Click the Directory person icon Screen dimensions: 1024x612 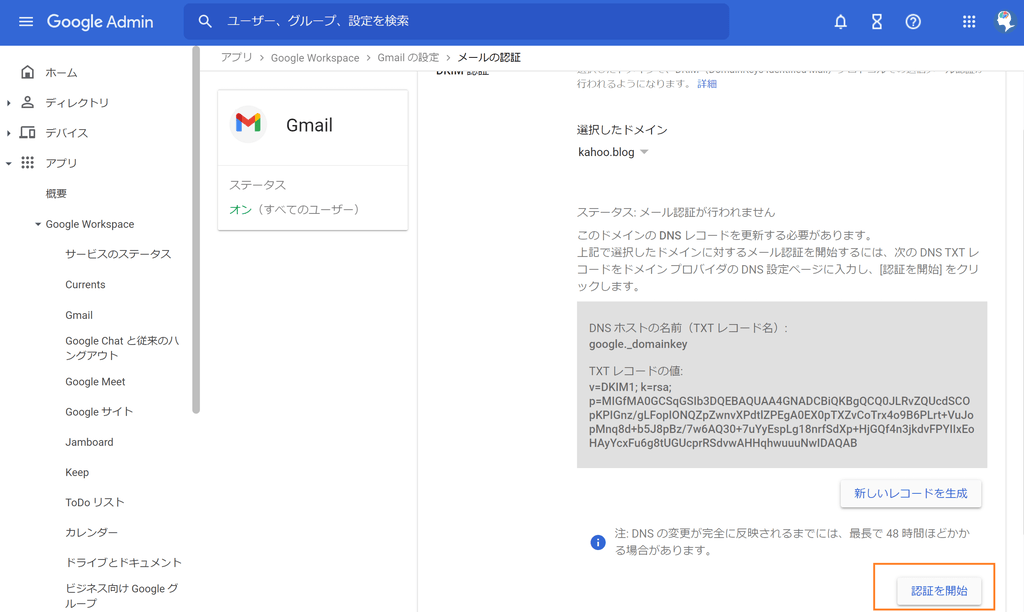click(27, 102)
